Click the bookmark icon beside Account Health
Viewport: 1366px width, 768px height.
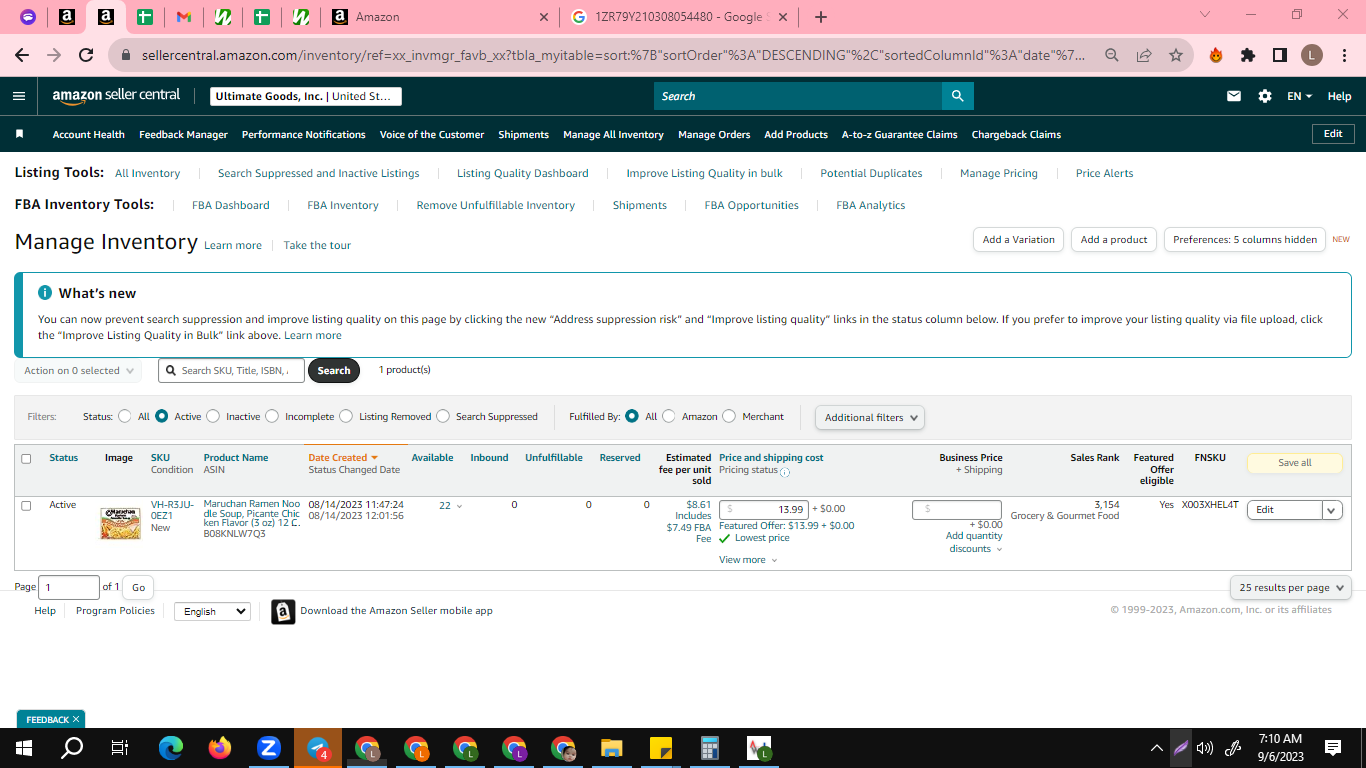[19, 134]
